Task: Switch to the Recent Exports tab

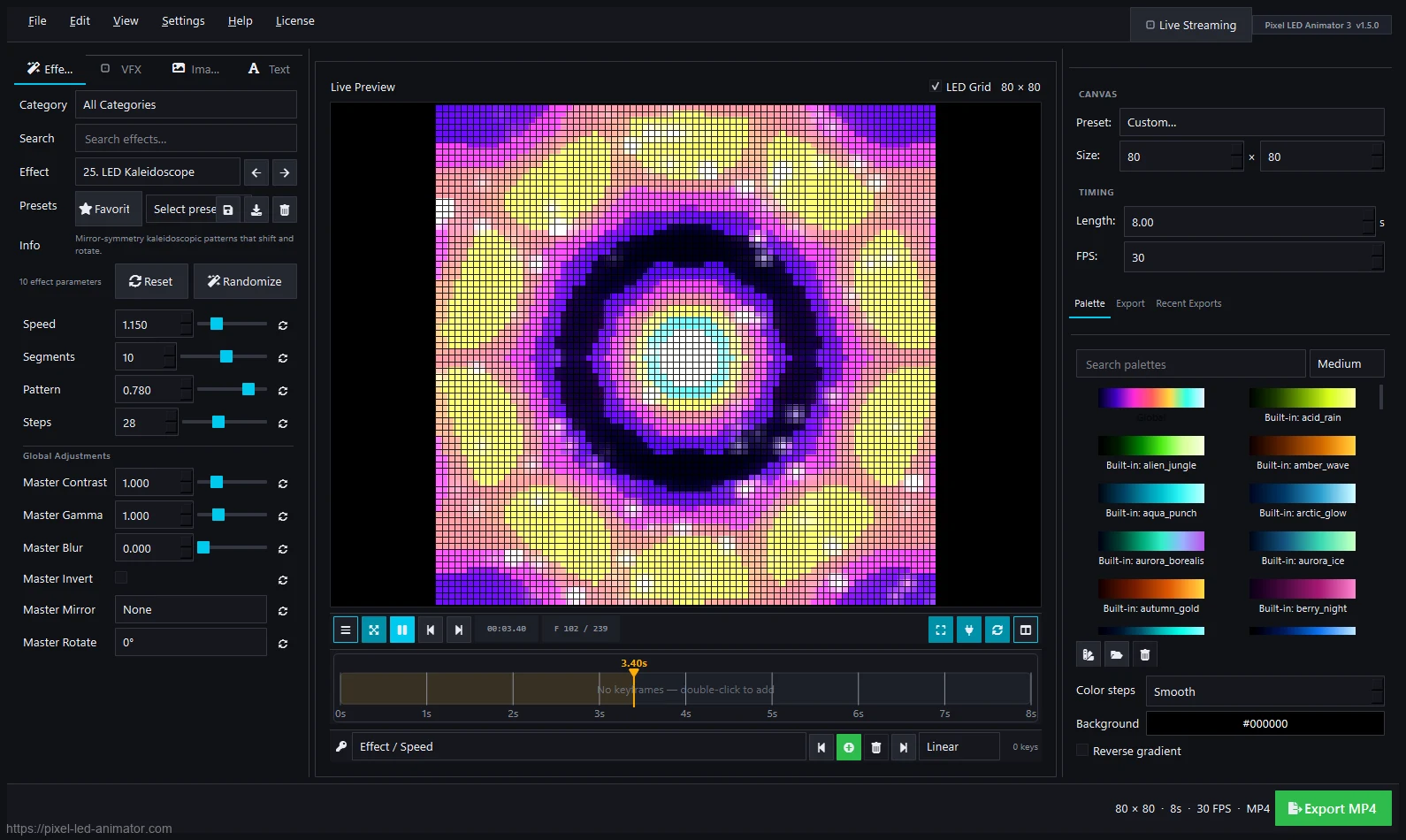Action: click(1188, 303)
